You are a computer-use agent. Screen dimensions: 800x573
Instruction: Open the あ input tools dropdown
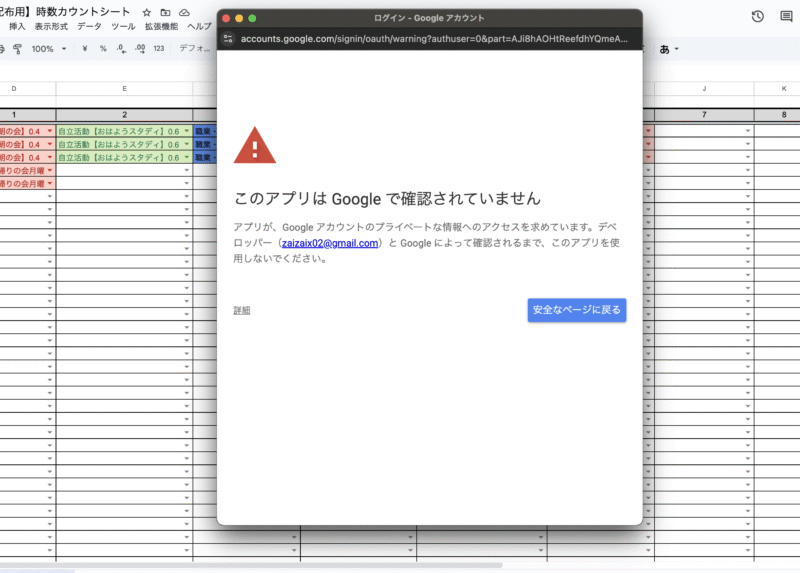[x=669, y=48]
